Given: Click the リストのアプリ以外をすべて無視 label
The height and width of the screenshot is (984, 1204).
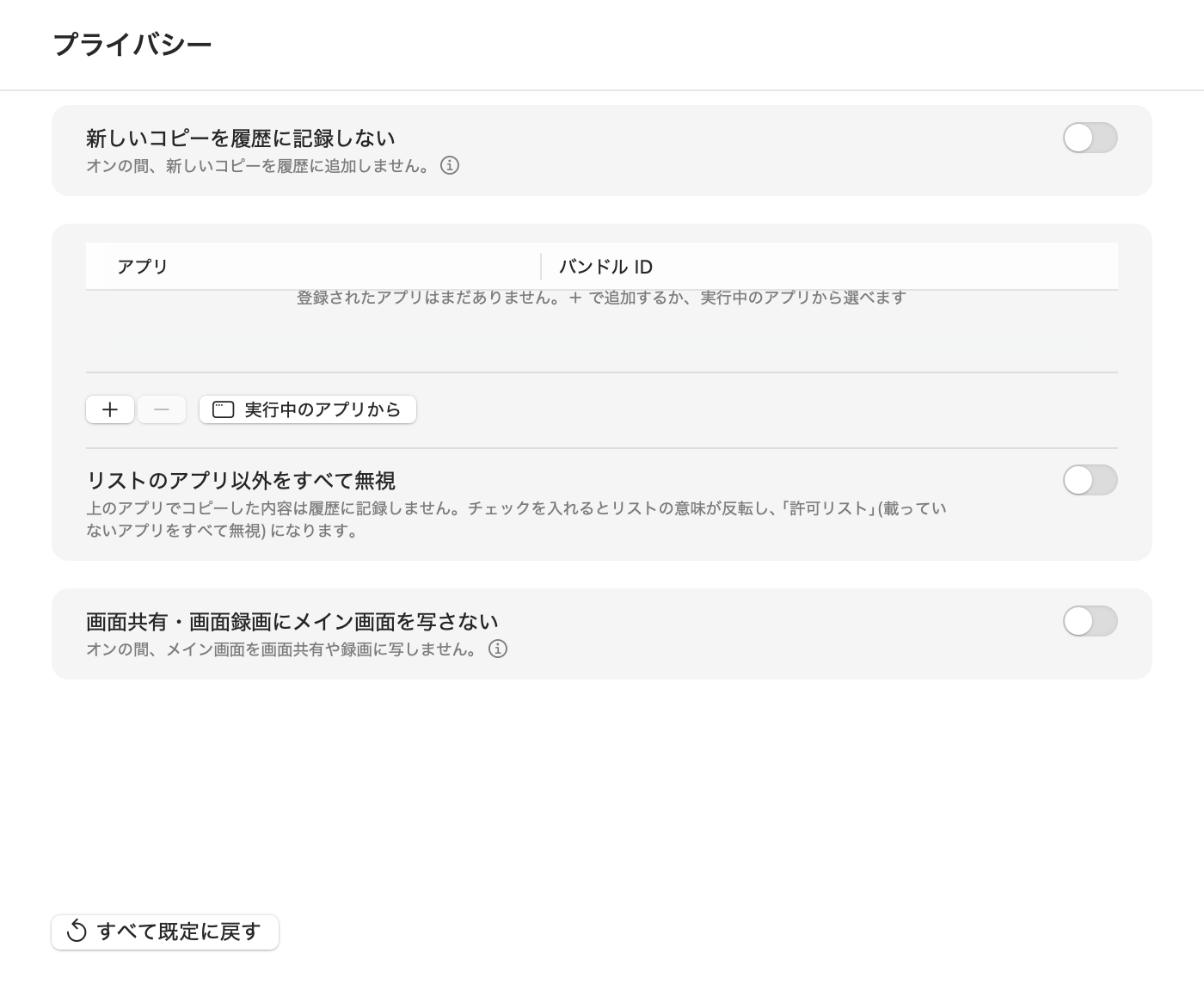Looking at the screenshot, I should (x=241, y=480).
